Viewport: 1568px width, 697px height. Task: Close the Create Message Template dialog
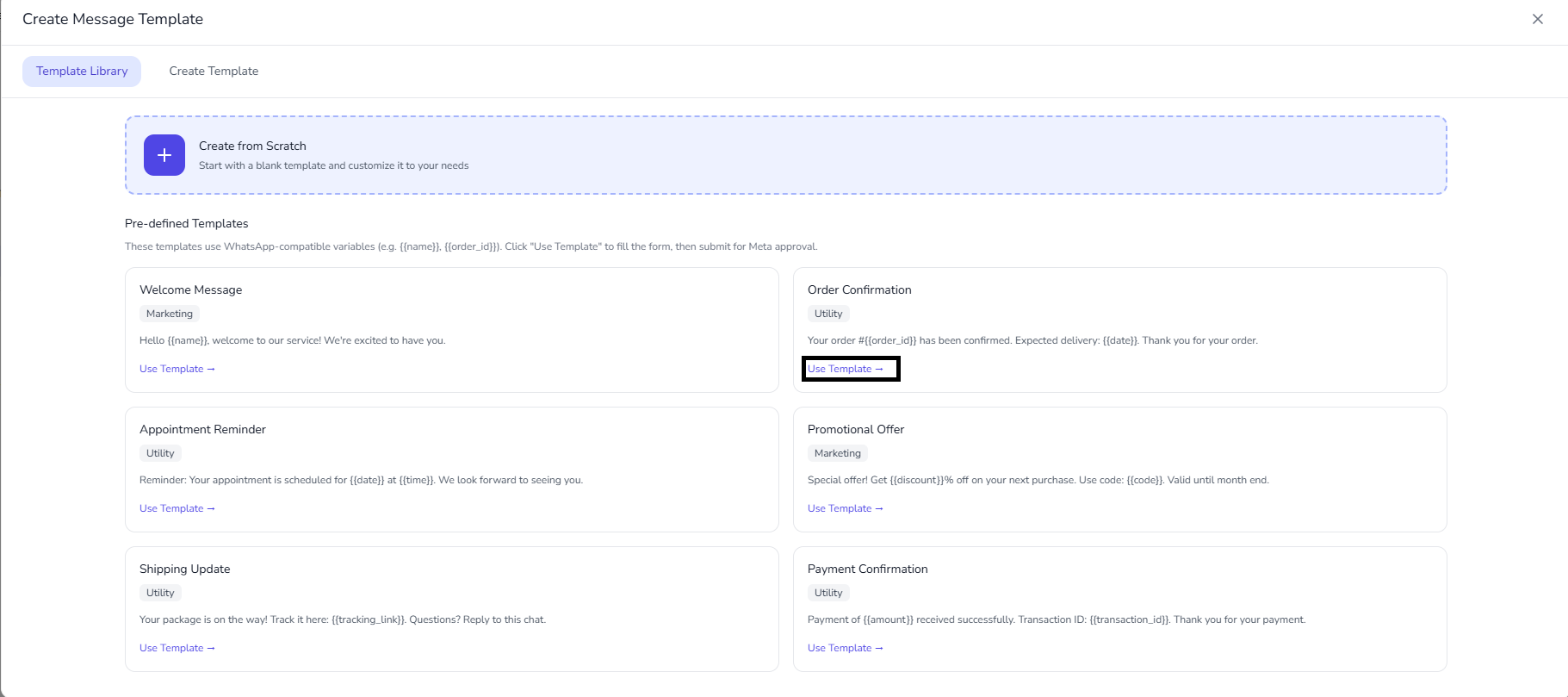coord(1537,19)
